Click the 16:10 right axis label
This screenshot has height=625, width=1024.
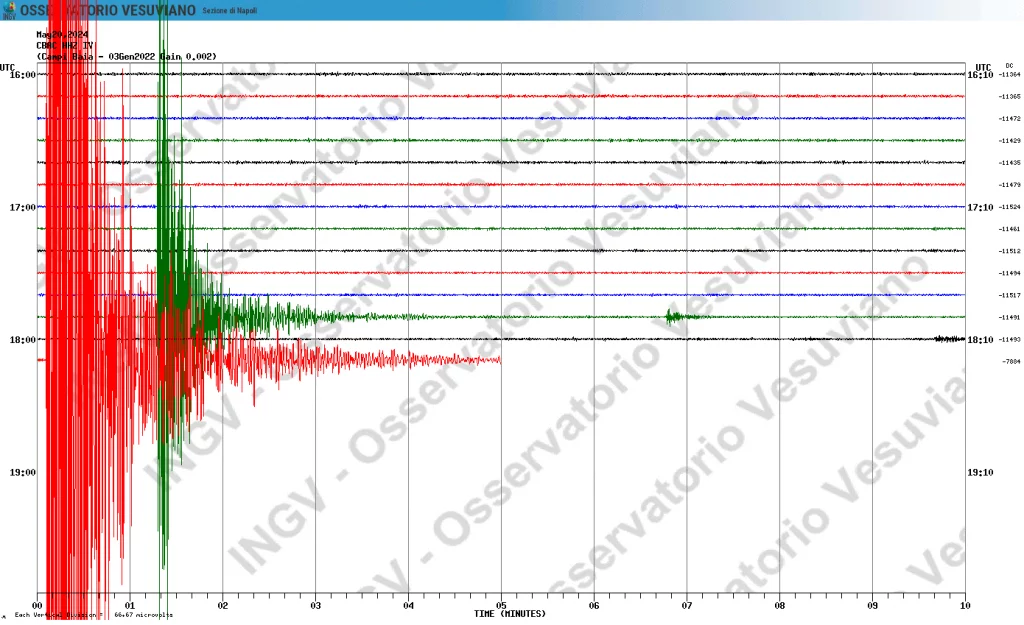point(979,75)
